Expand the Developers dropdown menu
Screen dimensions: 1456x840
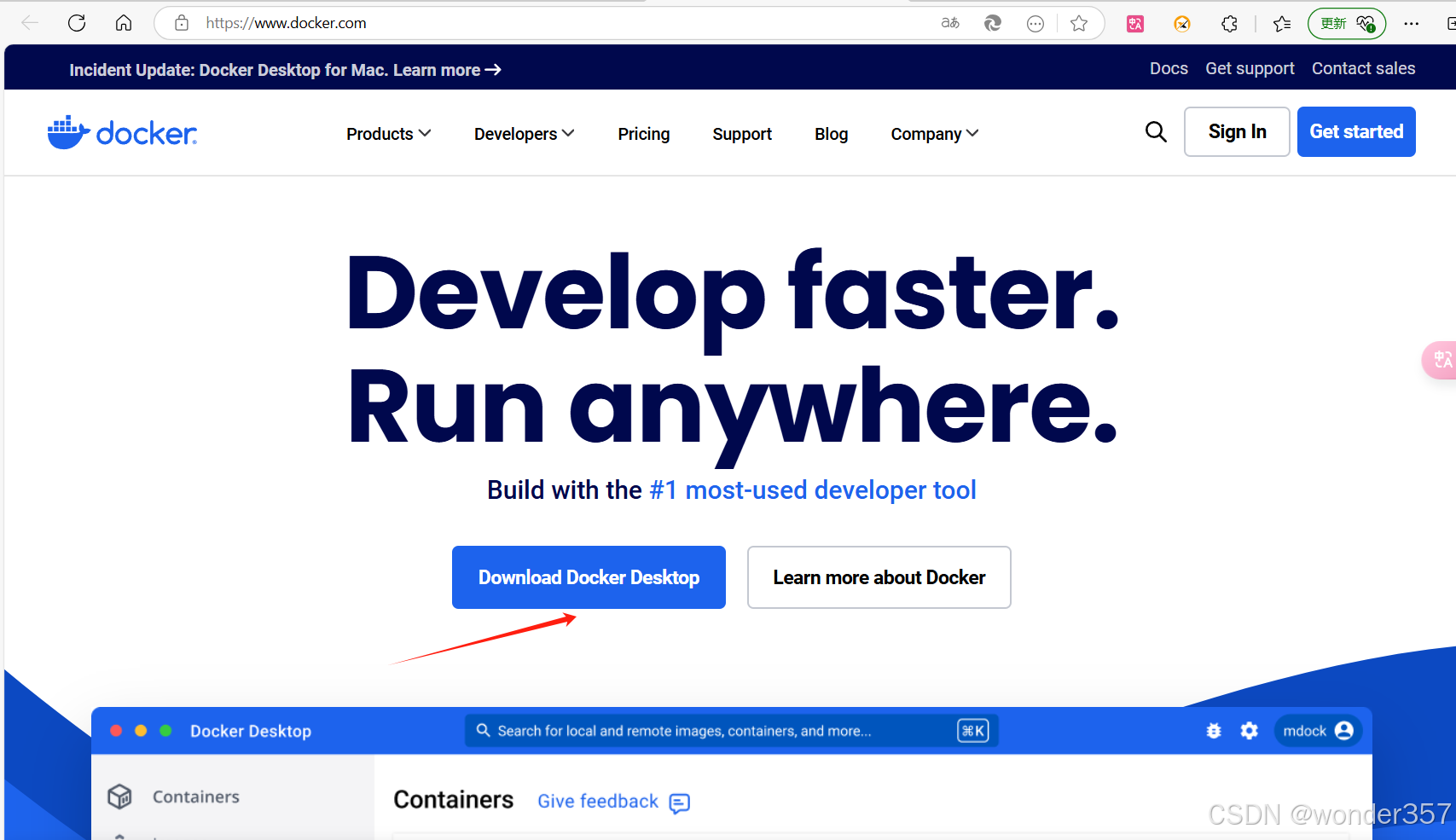[x=525, y=134]
